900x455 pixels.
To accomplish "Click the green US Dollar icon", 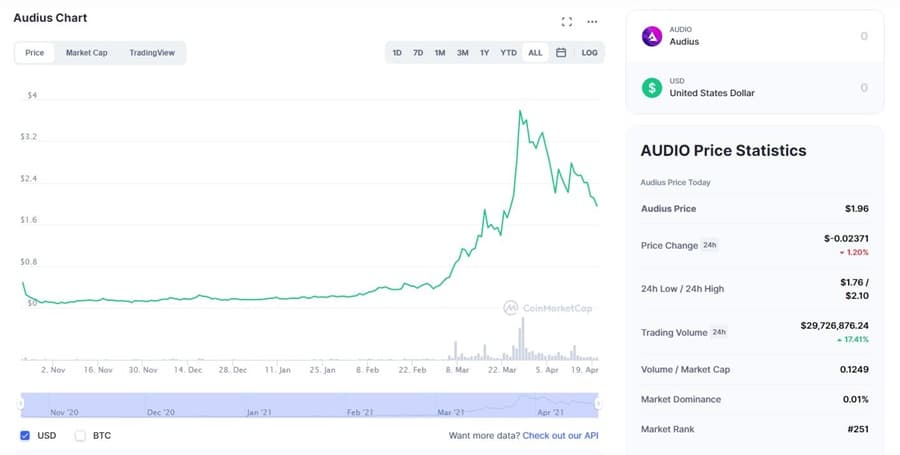I will pos(652,88).
